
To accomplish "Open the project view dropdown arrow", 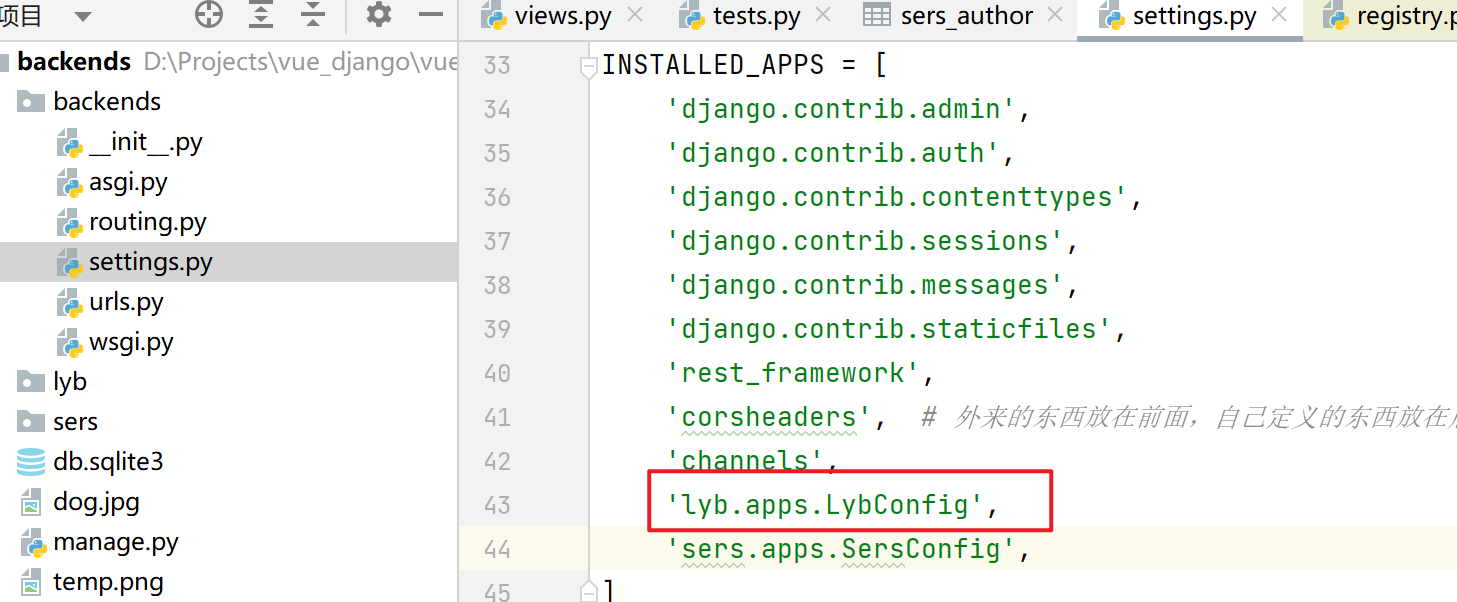I will point(82,16).
